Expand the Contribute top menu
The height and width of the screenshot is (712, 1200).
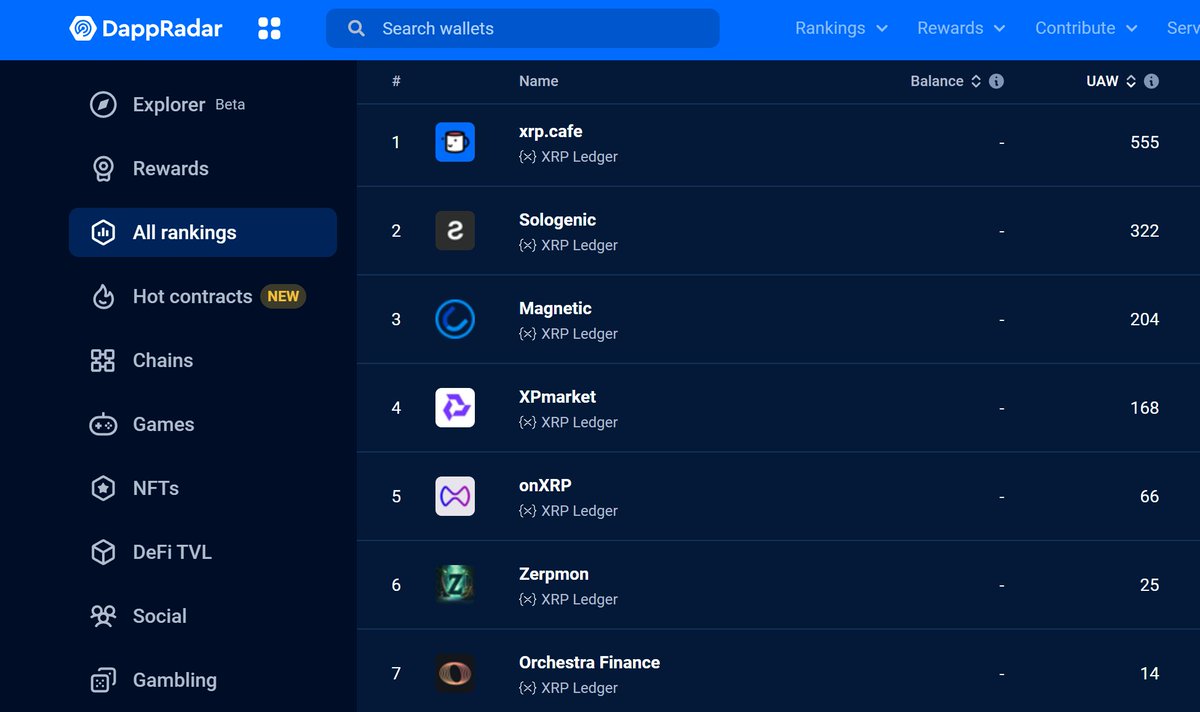(1086, 28)
